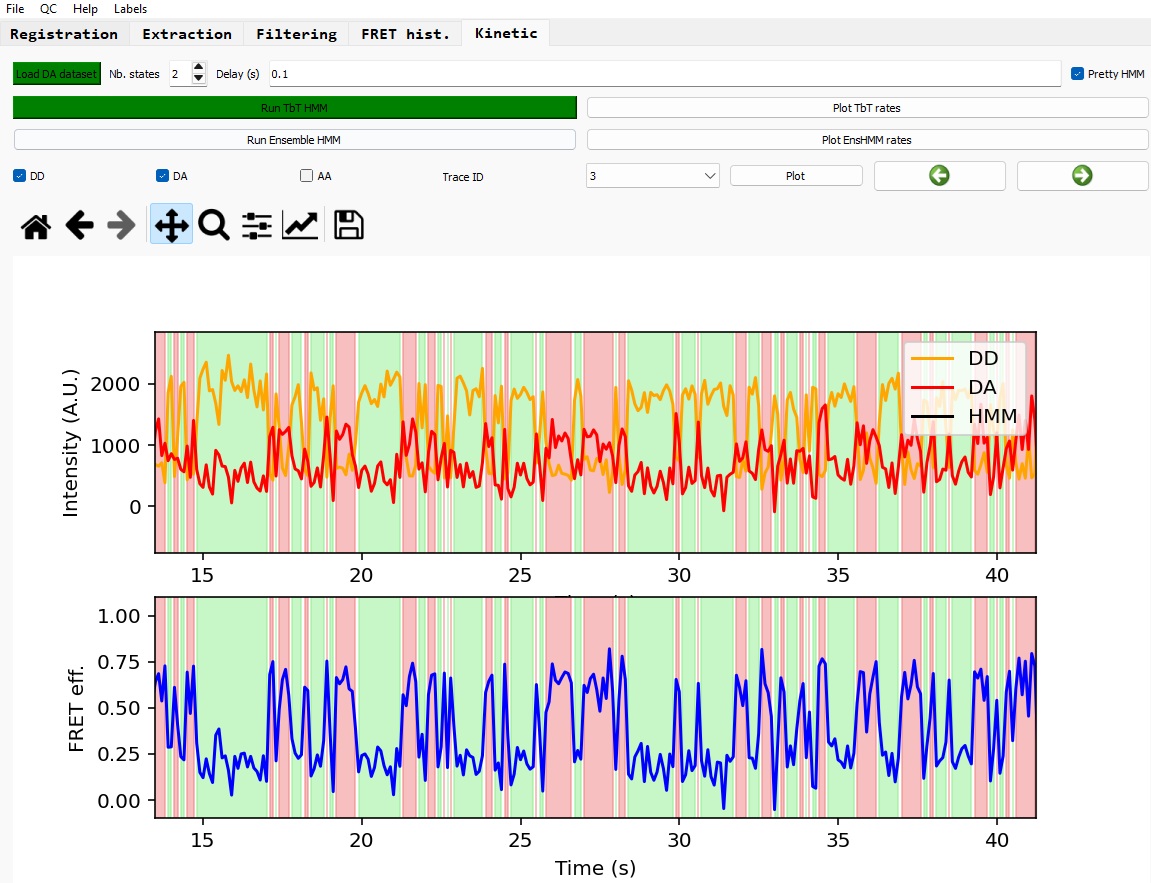Click Run Ensemble HMM button

pos(294,140)
